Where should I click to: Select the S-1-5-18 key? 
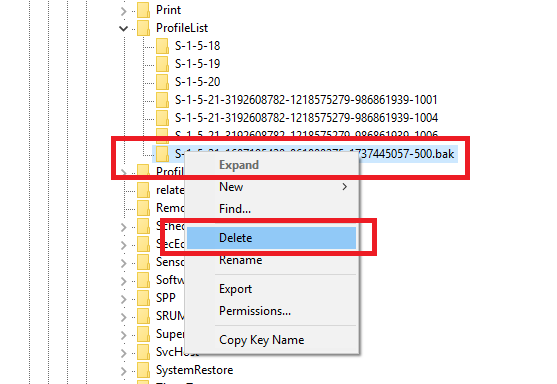click(198, 46)
